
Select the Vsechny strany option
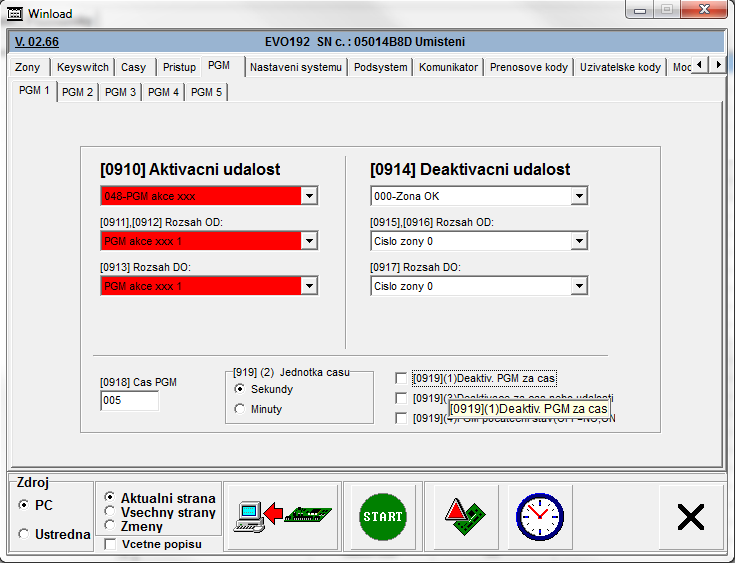click(110, 512)
